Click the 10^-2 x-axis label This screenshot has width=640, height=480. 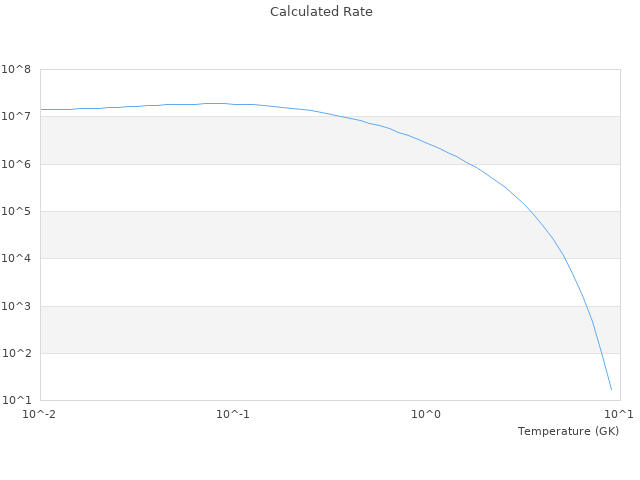coord(40,414)
